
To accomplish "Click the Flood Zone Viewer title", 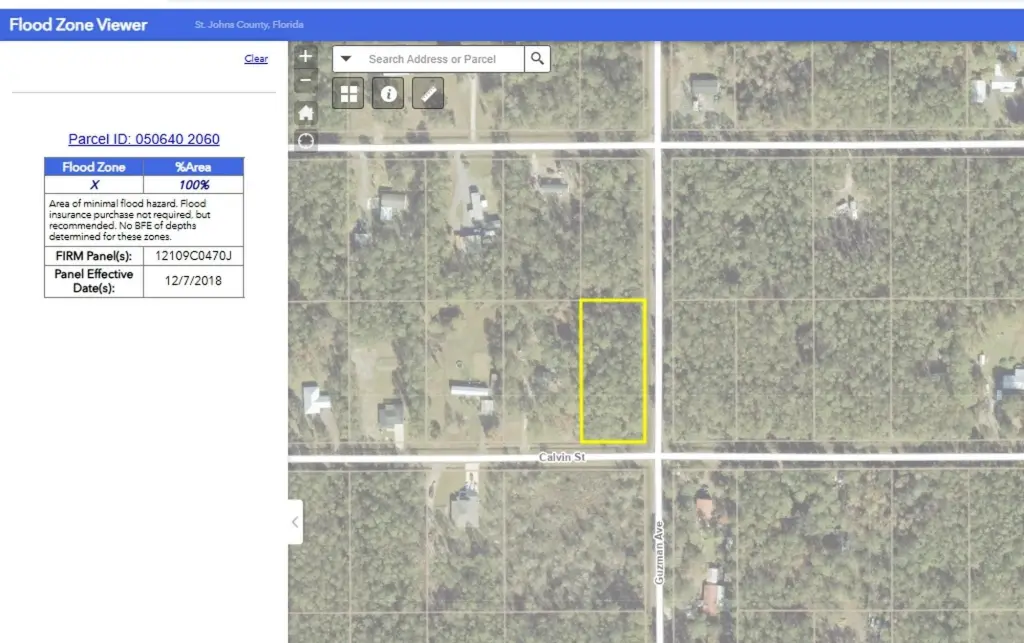I will [78, 24].
